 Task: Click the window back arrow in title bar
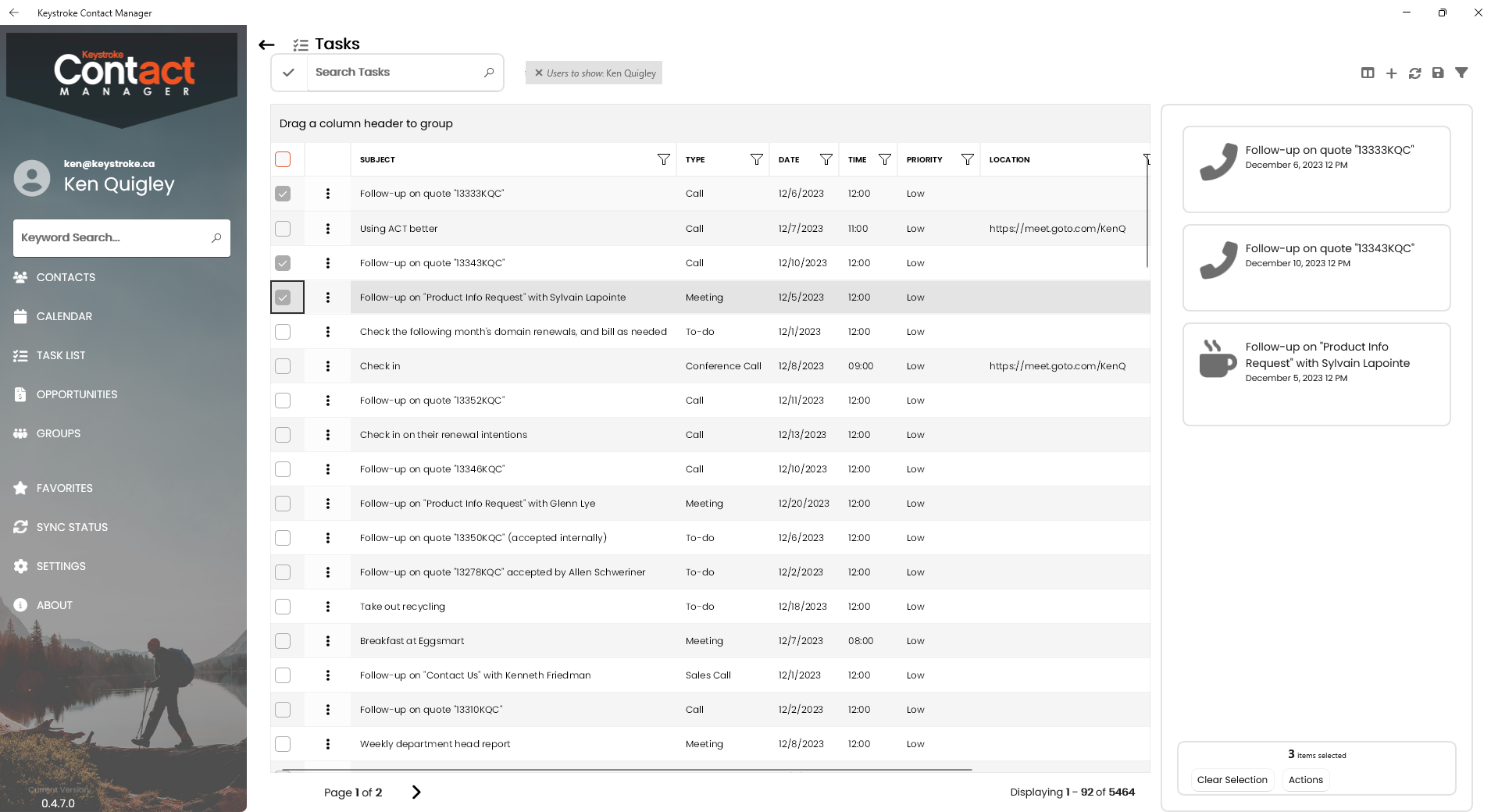(14, 12)
